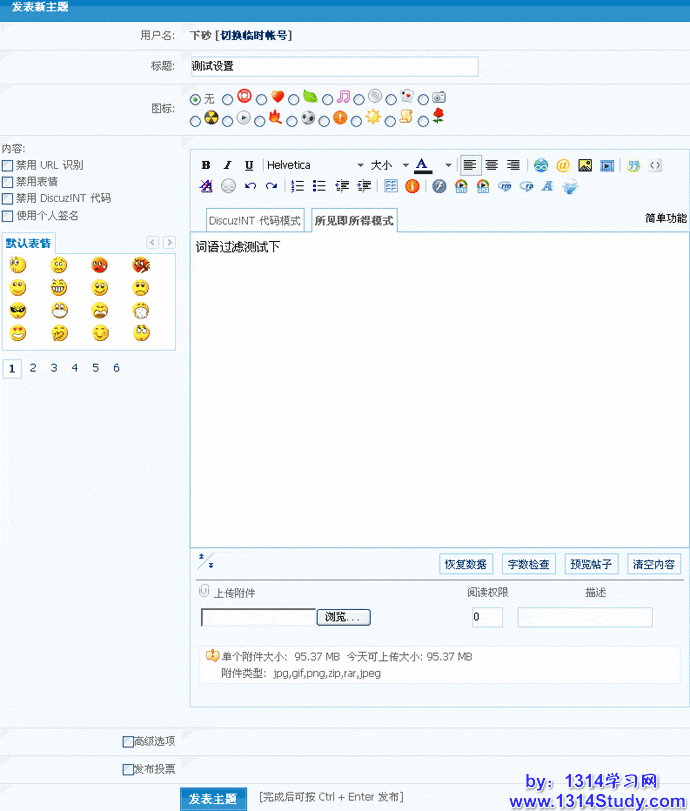Image resolution: width=690 pixels, height=811 pixels.
Task: Enable the 使用个人签名 checkbox
Action: click(8, 215)
